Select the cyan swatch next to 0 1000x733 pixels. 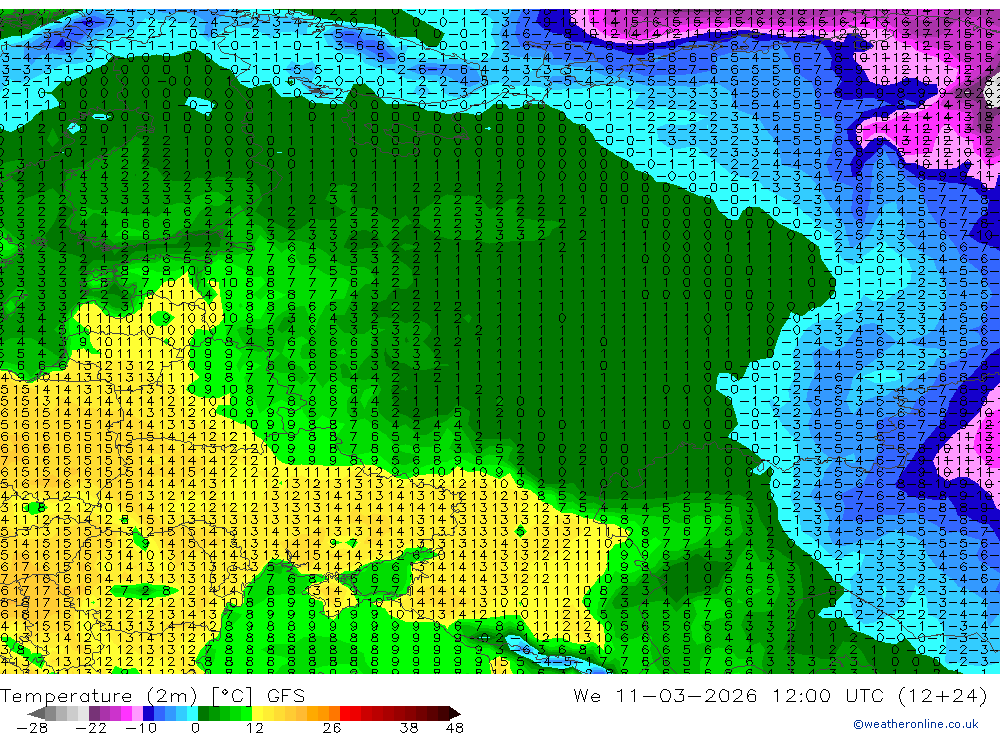click(192, 714)
